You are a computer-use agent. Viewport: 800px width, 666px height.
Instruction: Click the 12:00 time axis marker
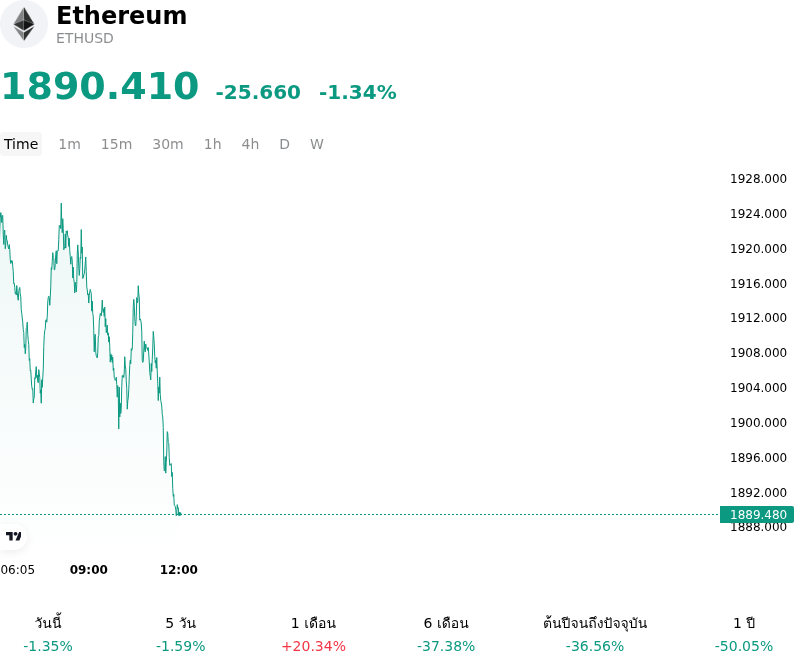[179, 570]
